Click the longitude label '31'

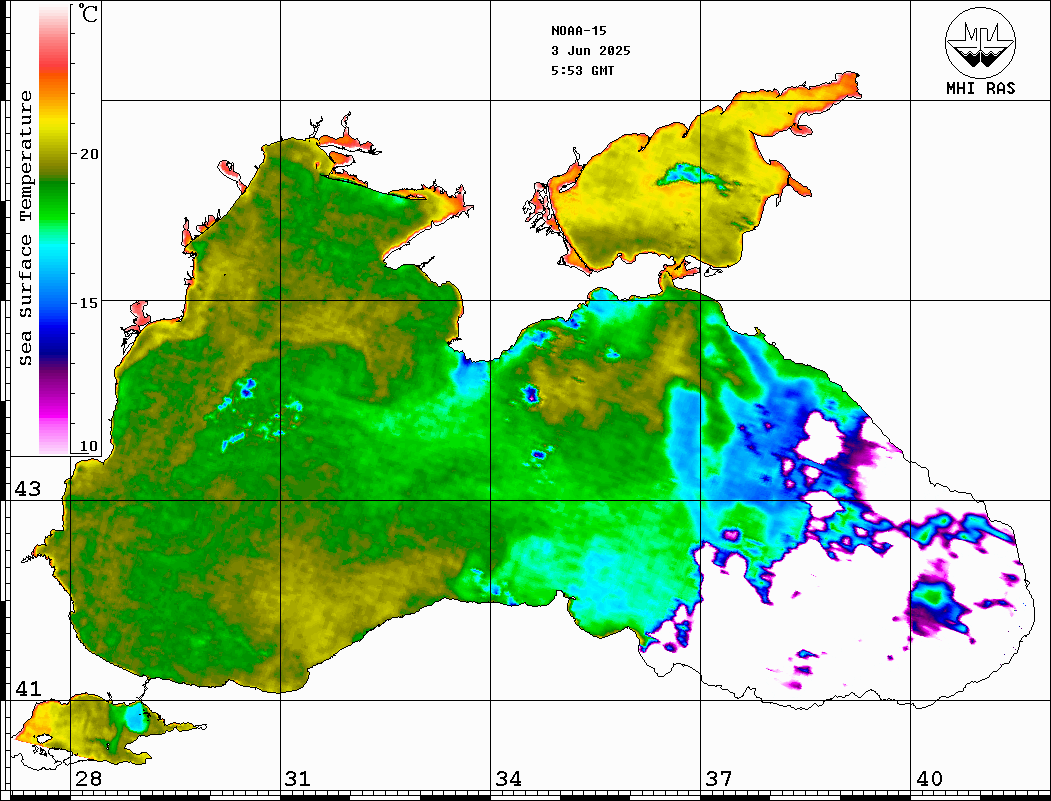click(x=298, y=779)
